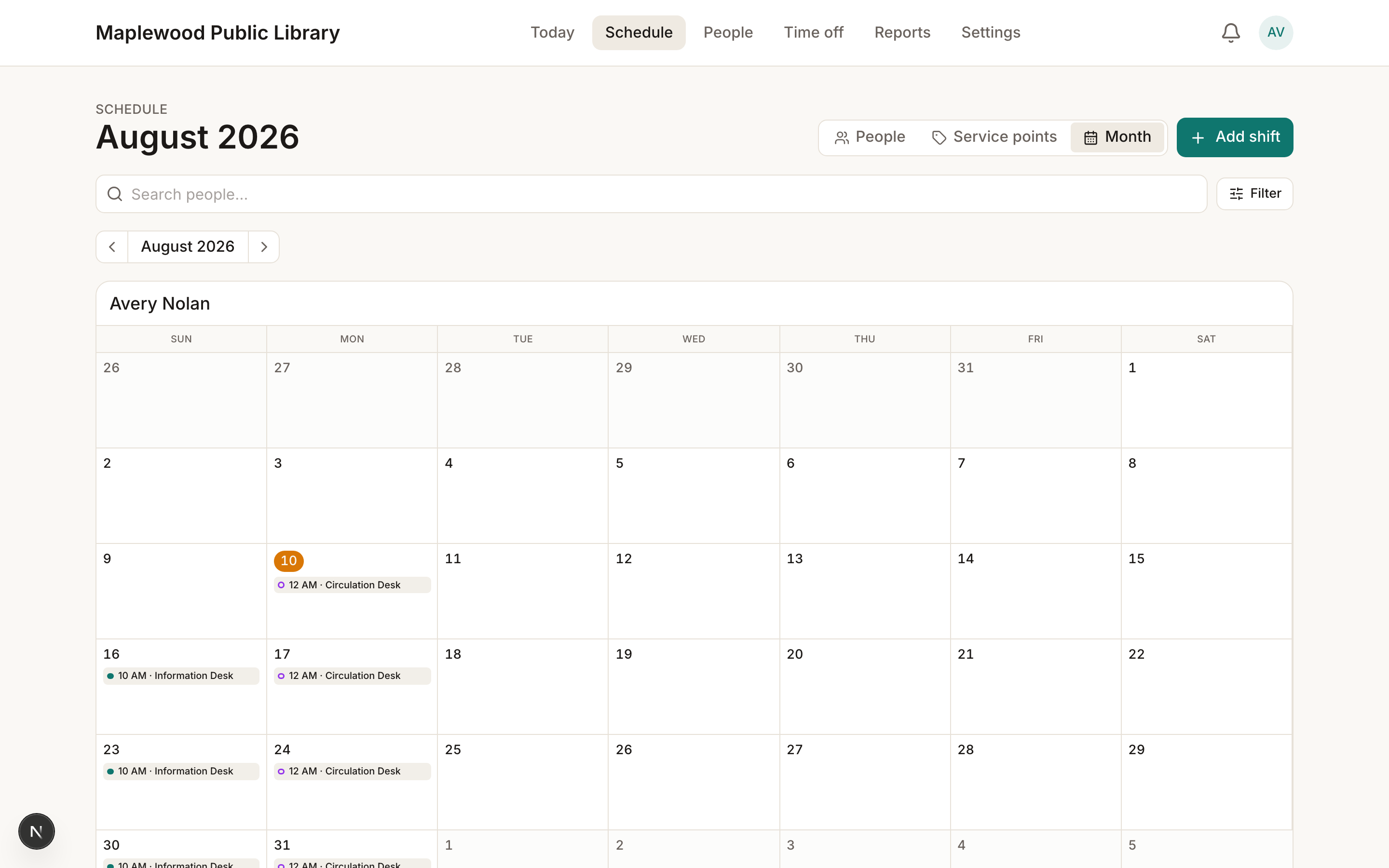Image resolution: width=1389 pixels, height=868 pixels.
Task: Click the Next.js dev tools badge
Action: [36, 831]
